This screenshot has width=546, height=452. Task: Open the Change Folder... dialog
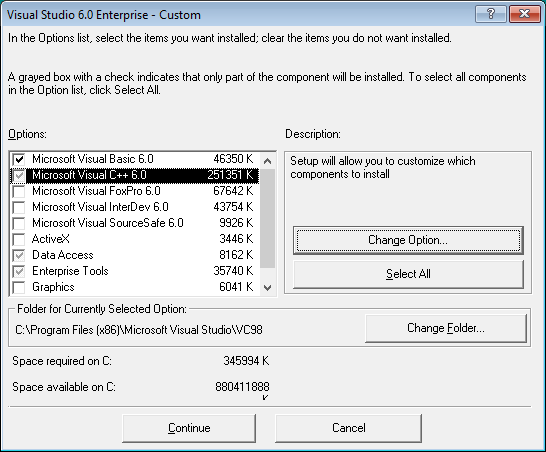point(446,328)
